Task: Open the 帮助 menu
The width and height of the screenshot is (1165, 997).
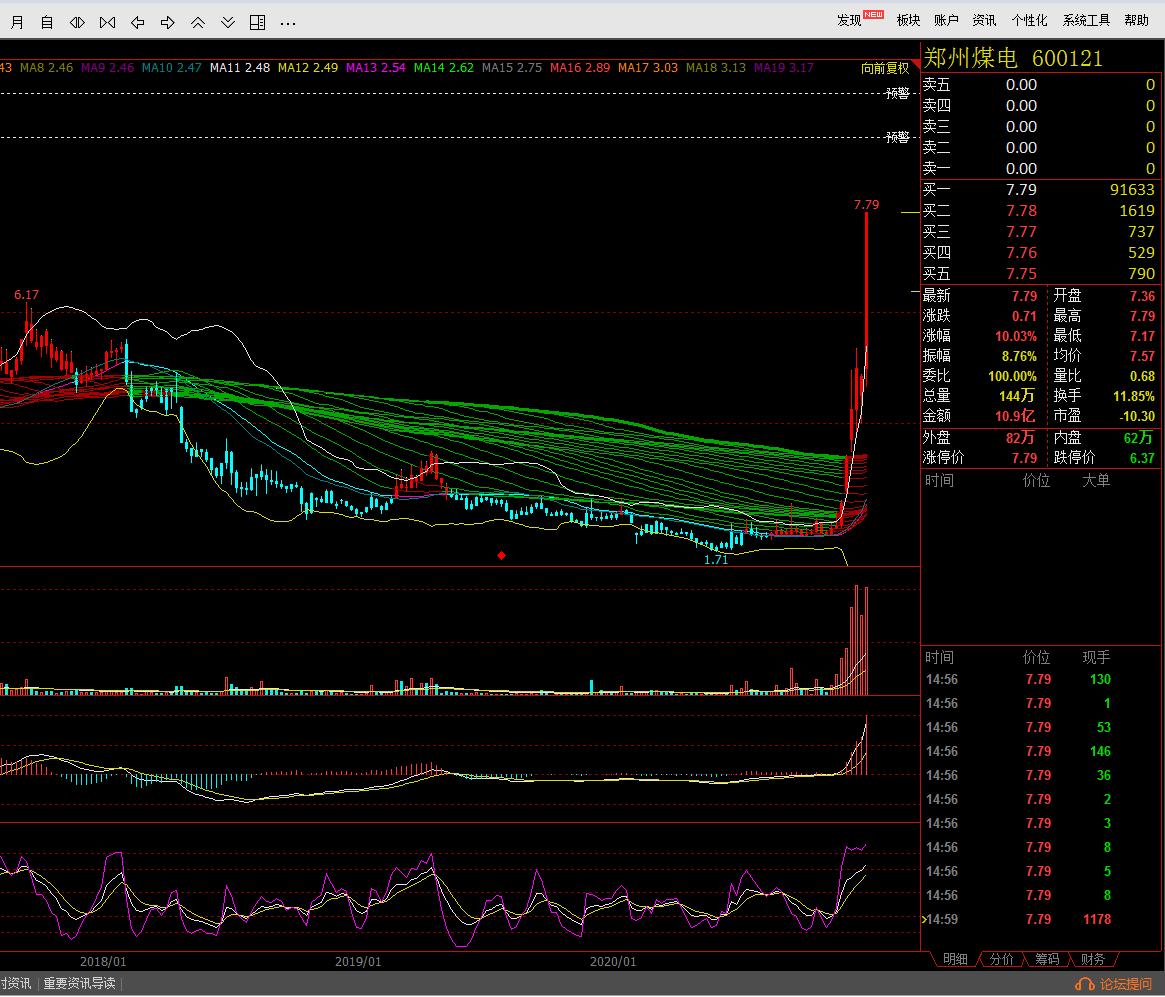Action: click(x=1137, y=20)
